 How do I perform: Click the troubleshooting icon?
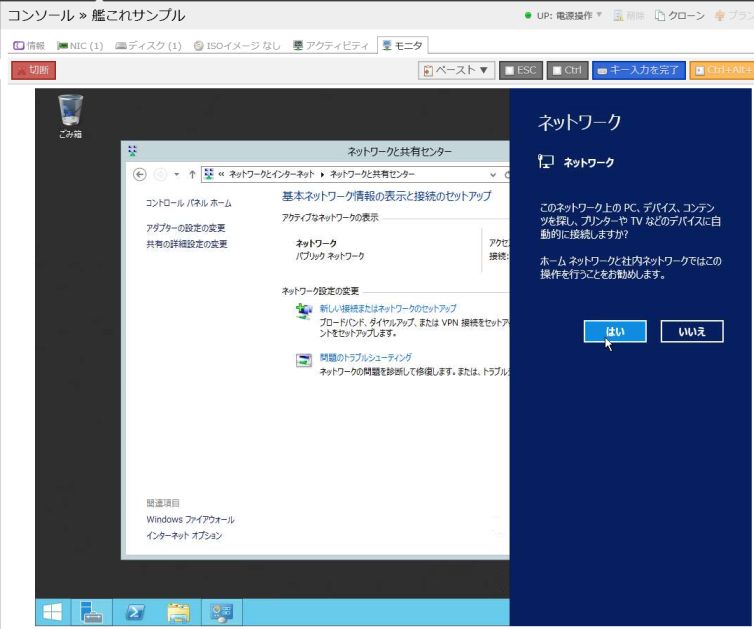(x=303, y=360)
